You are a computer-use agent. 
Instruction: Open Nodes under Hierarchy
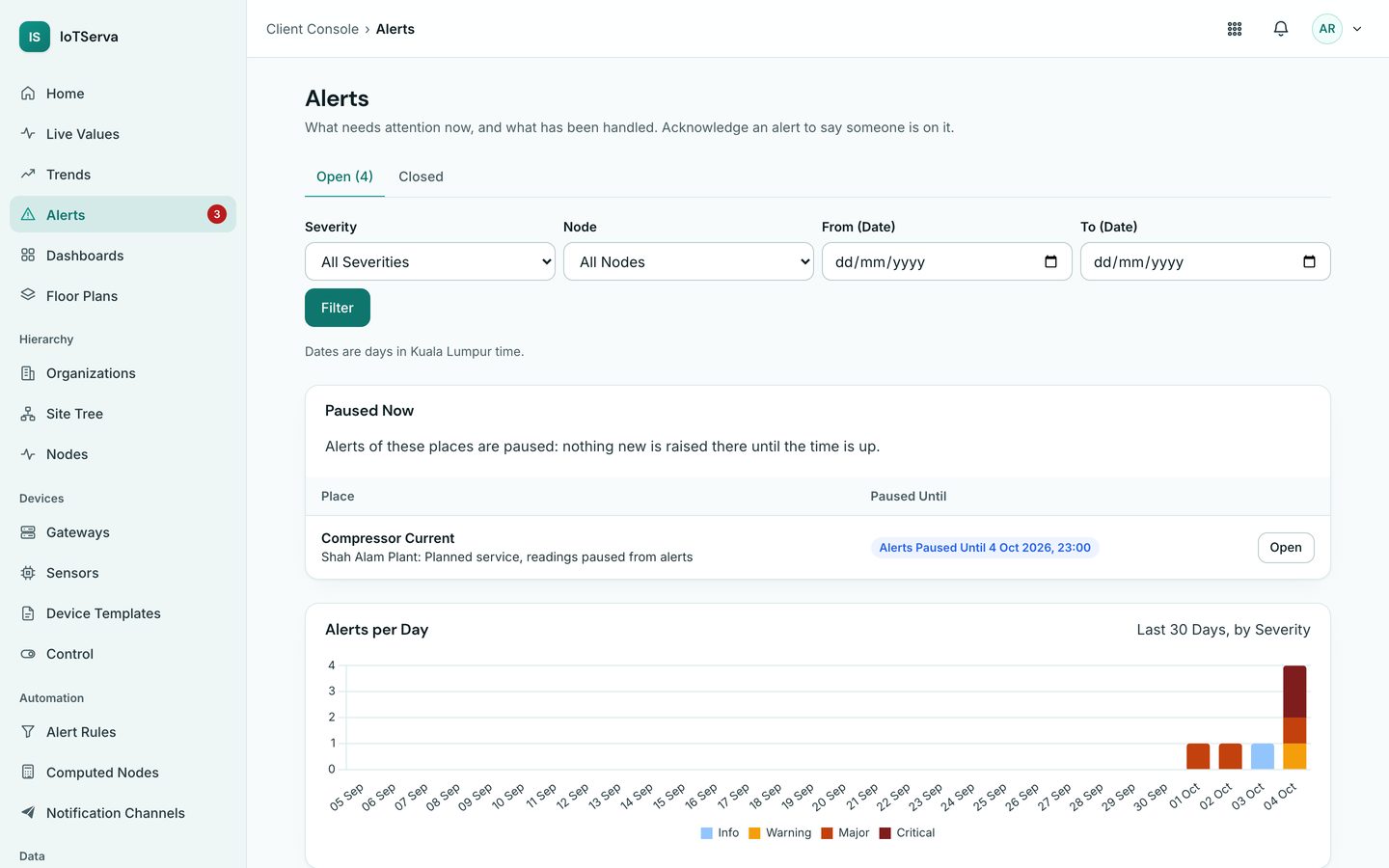point(123,454)
